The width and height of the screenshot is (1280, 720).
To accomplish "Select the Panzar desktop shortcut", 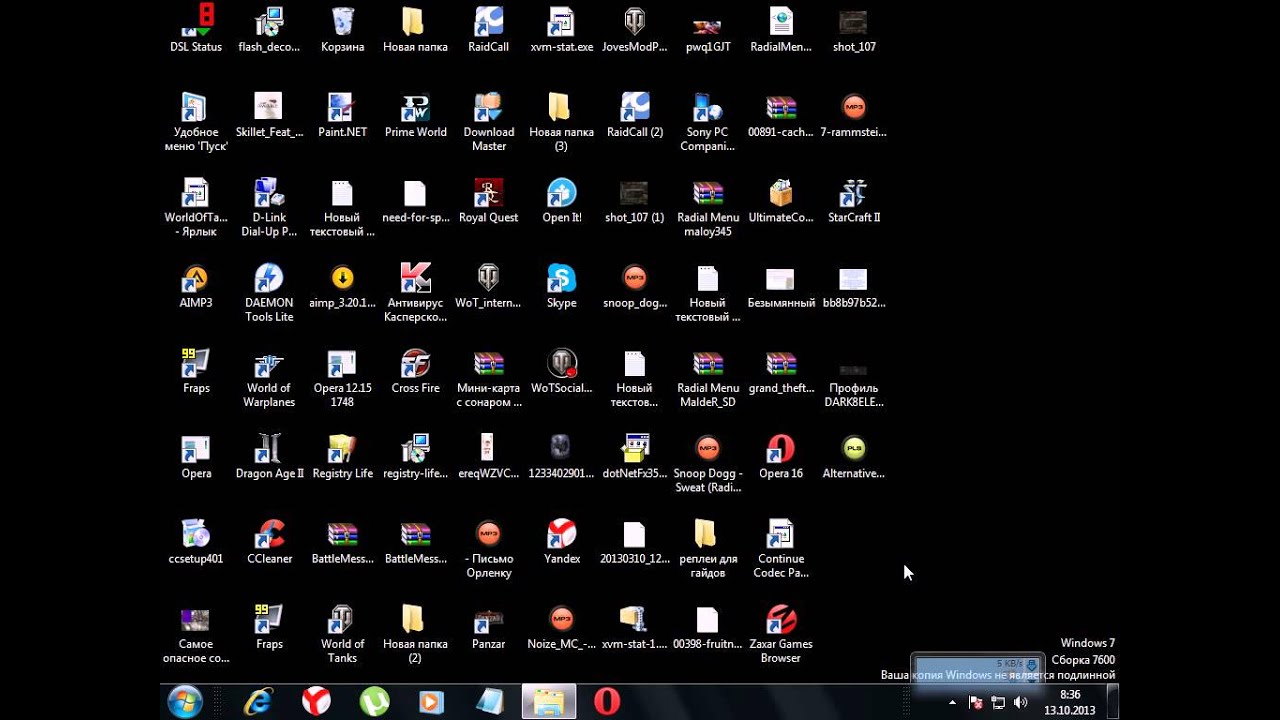I will pyautogui.click(x=488, y=627).
